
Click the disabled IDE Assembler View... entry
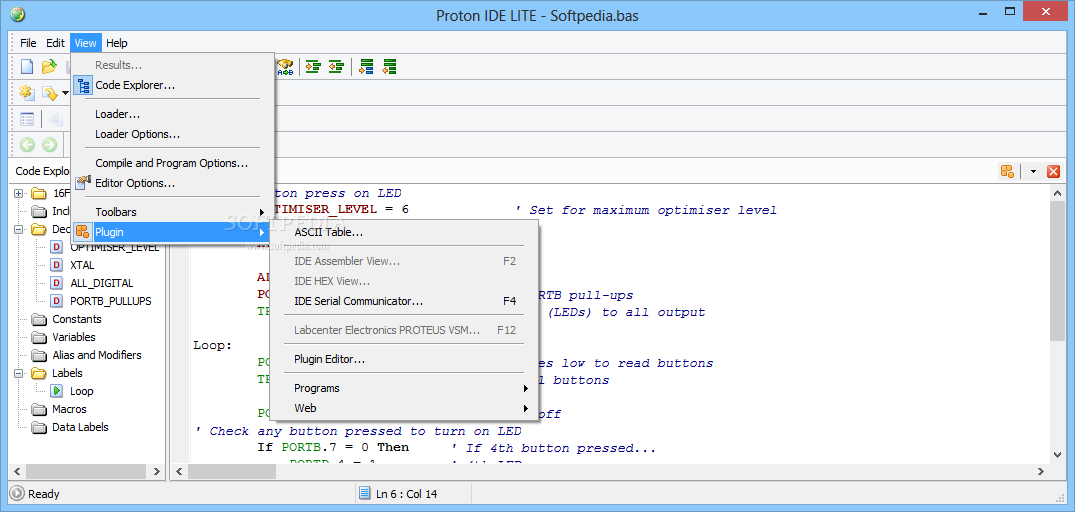[x=404, y=261]
